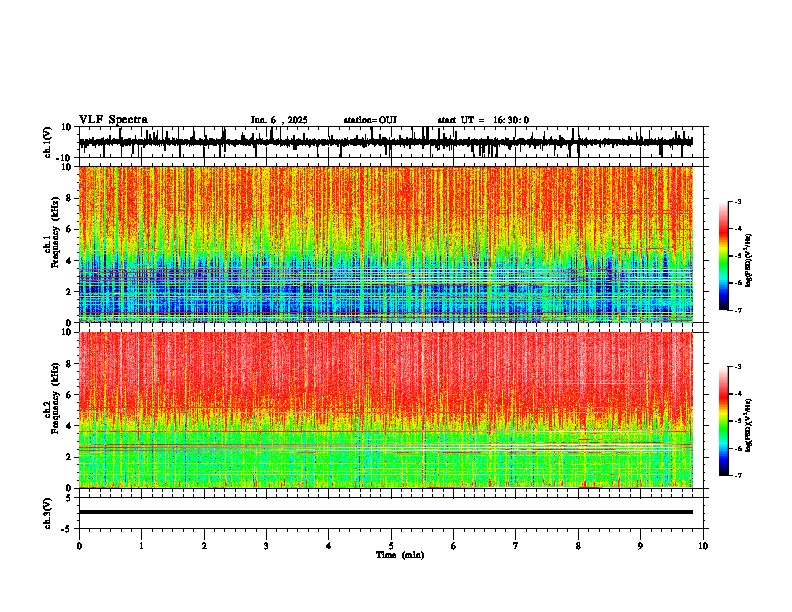Click the ch.2 spectrogram color scale bar
792x612 pixels.
tap(723, 421)
